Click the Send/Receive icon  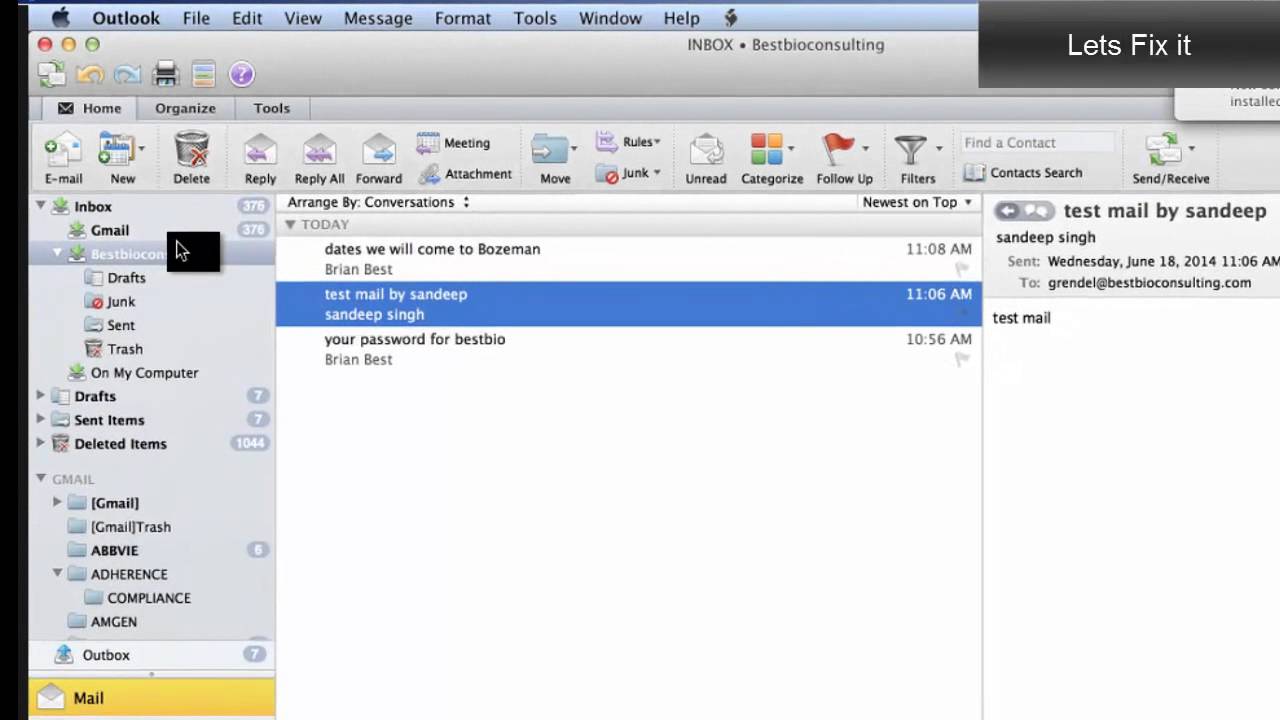tap(1164, 150)
